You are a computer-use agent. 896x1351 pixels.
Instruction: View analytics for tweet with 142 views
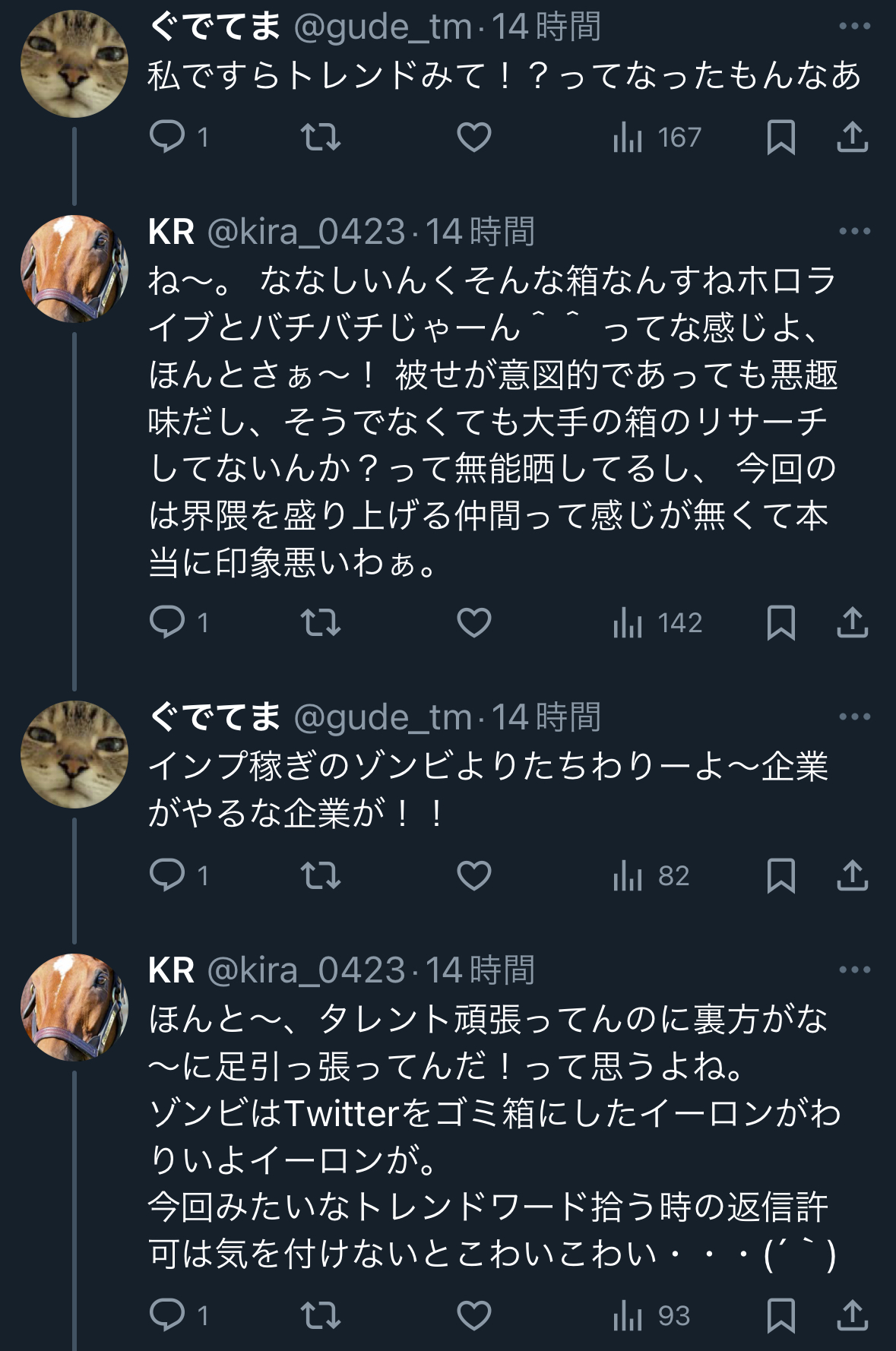[657, 623]
